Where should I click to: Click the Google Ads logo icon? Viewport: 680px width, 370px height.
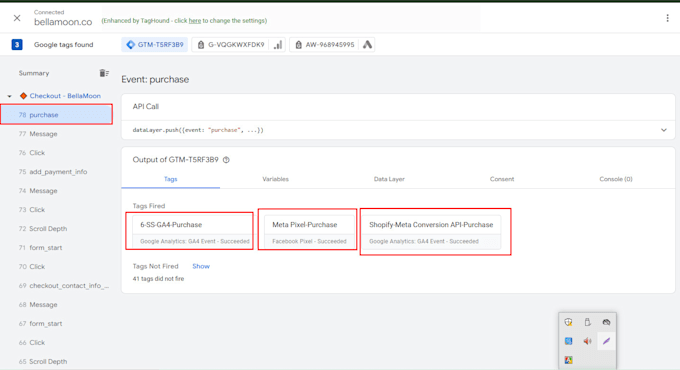[367, 44]
